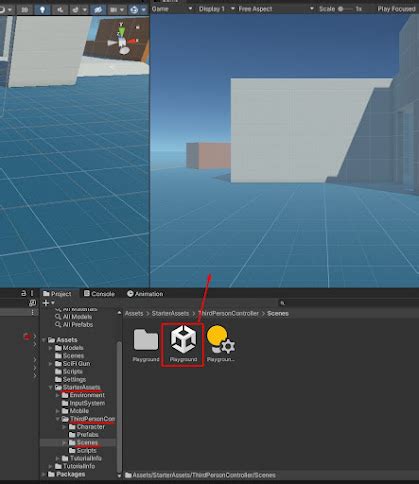Click the scroll up arrow of folder tree
This screenshot has width=419, height=484.
[x=119, y=313]
